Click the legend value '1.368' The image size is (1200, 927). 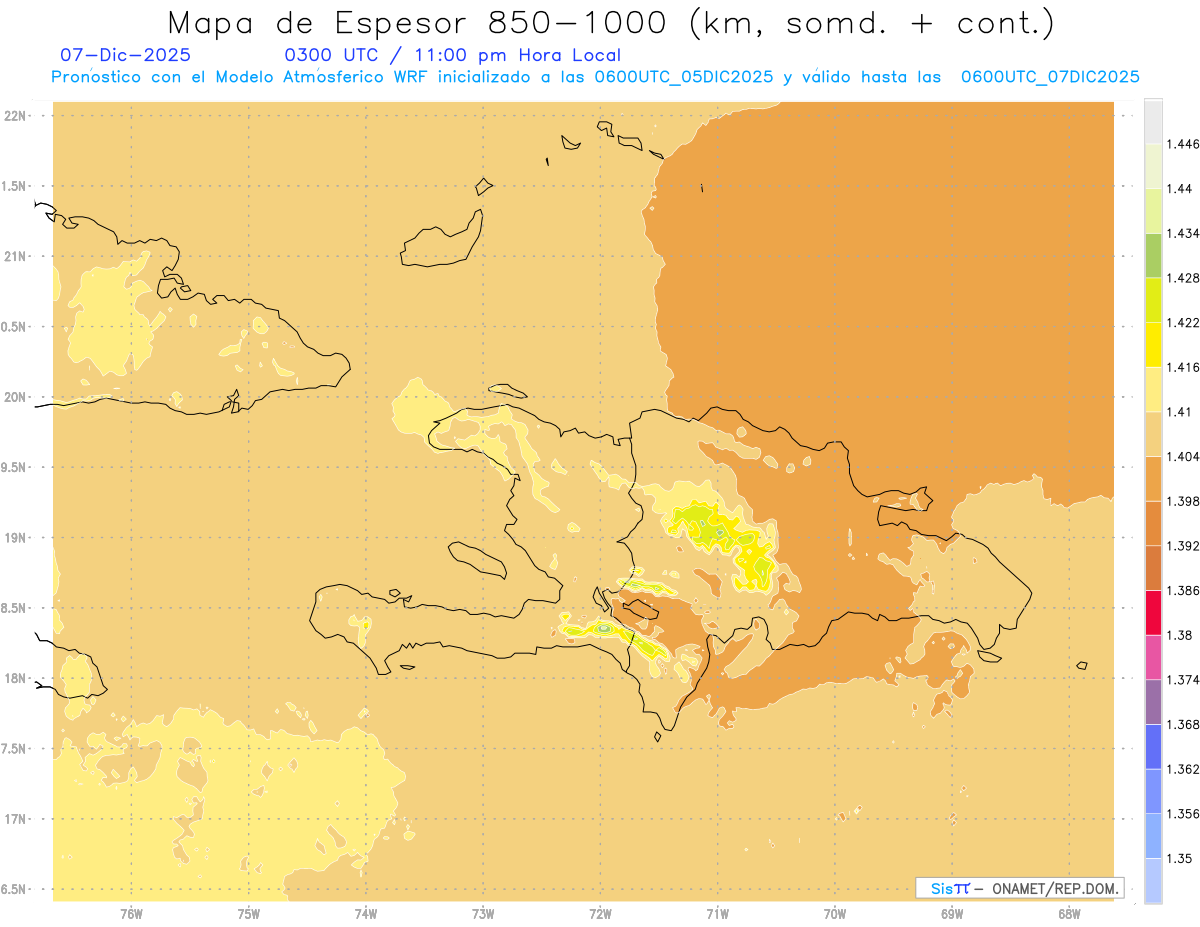coord(1182,724)
